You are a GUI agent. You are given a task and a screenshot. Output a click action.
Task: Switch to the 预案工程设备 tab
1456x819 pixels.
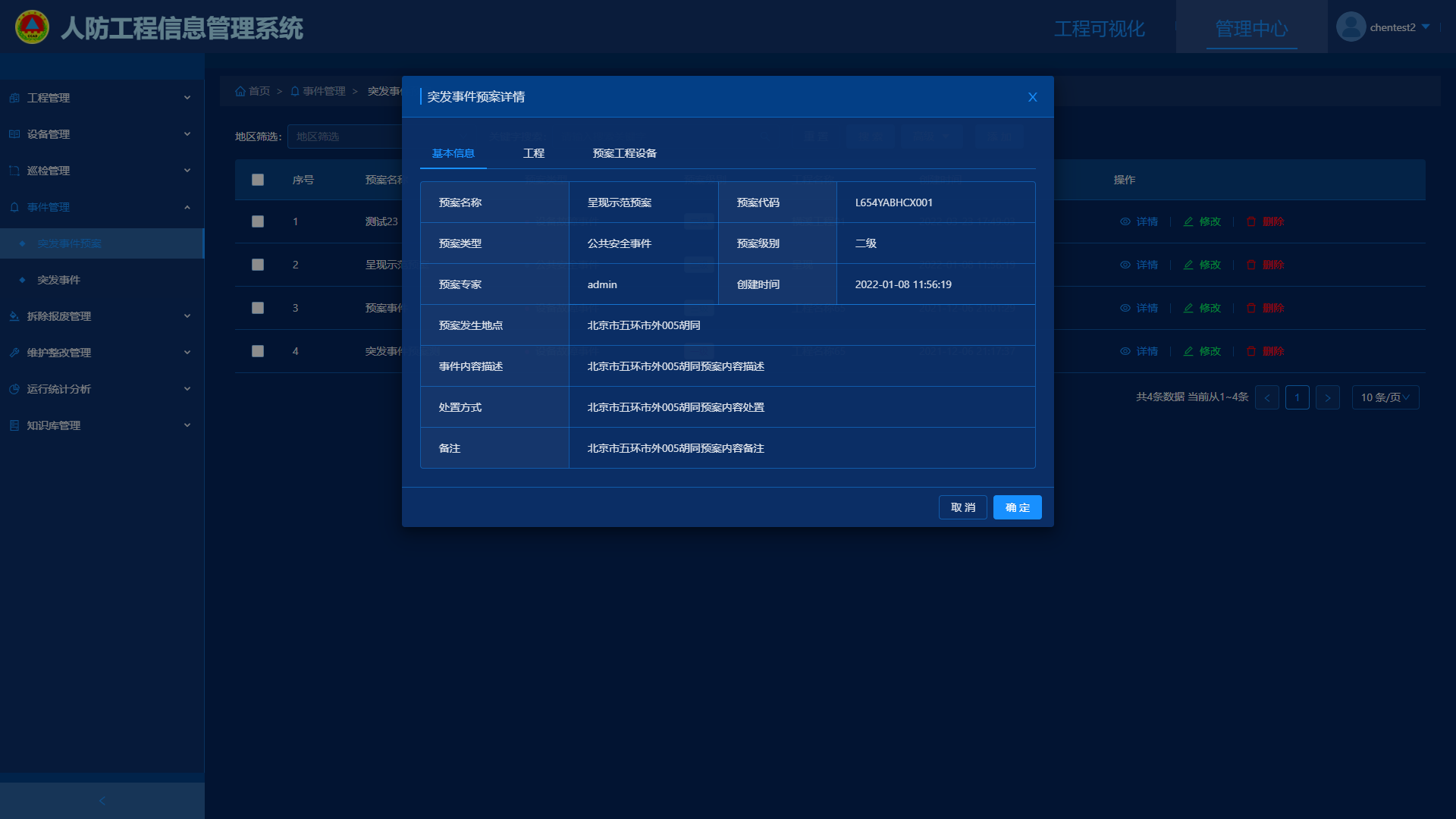tap(624, 153)
